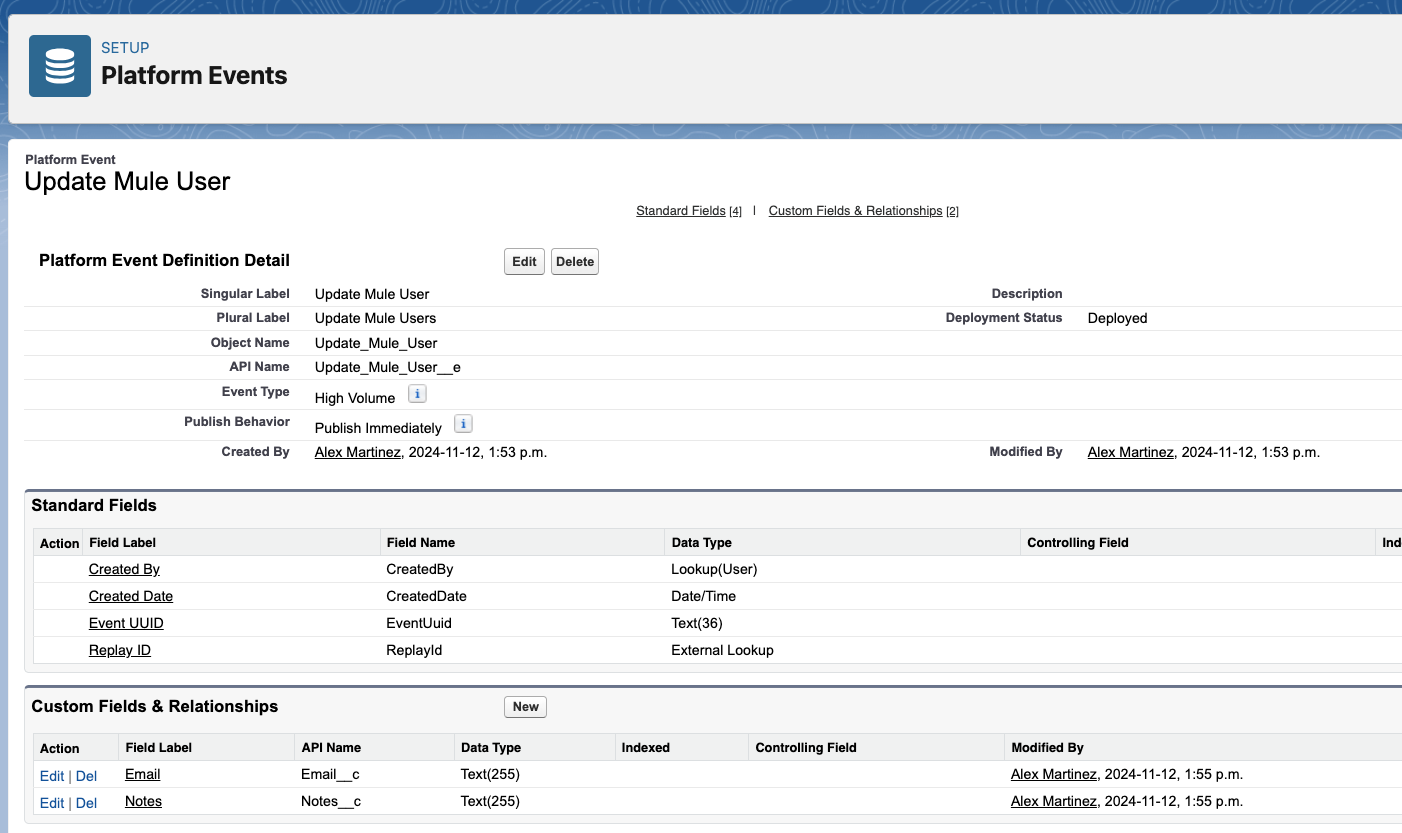Screen dimensions: 1402x833
Task: Create a New custom field
Action: 525,706
